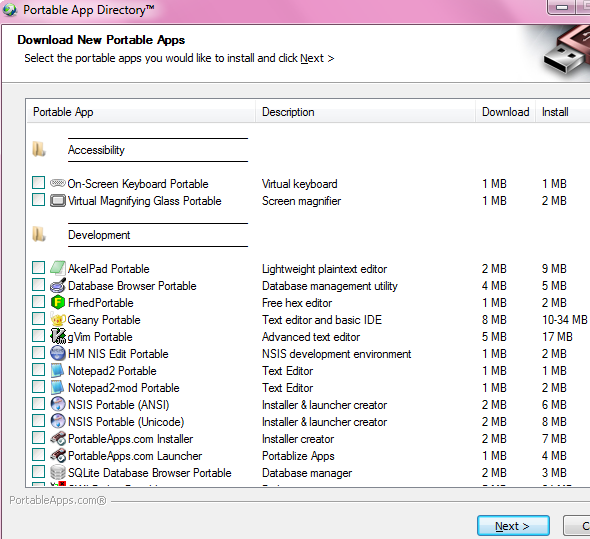Check the Database Browser Portable checkbox

point(38,285)
